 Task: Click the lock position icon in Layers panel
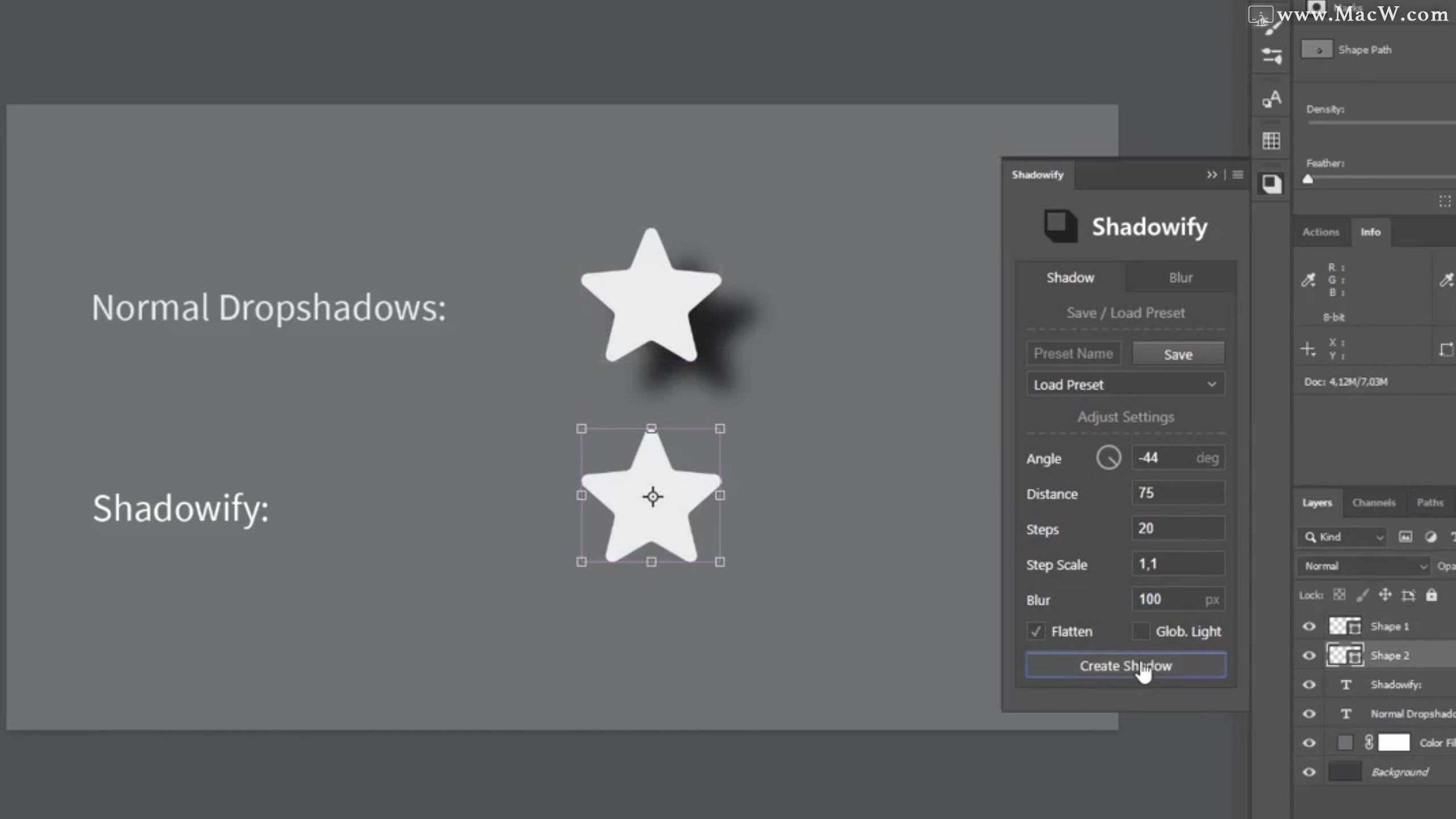[x=1385, y=595]
